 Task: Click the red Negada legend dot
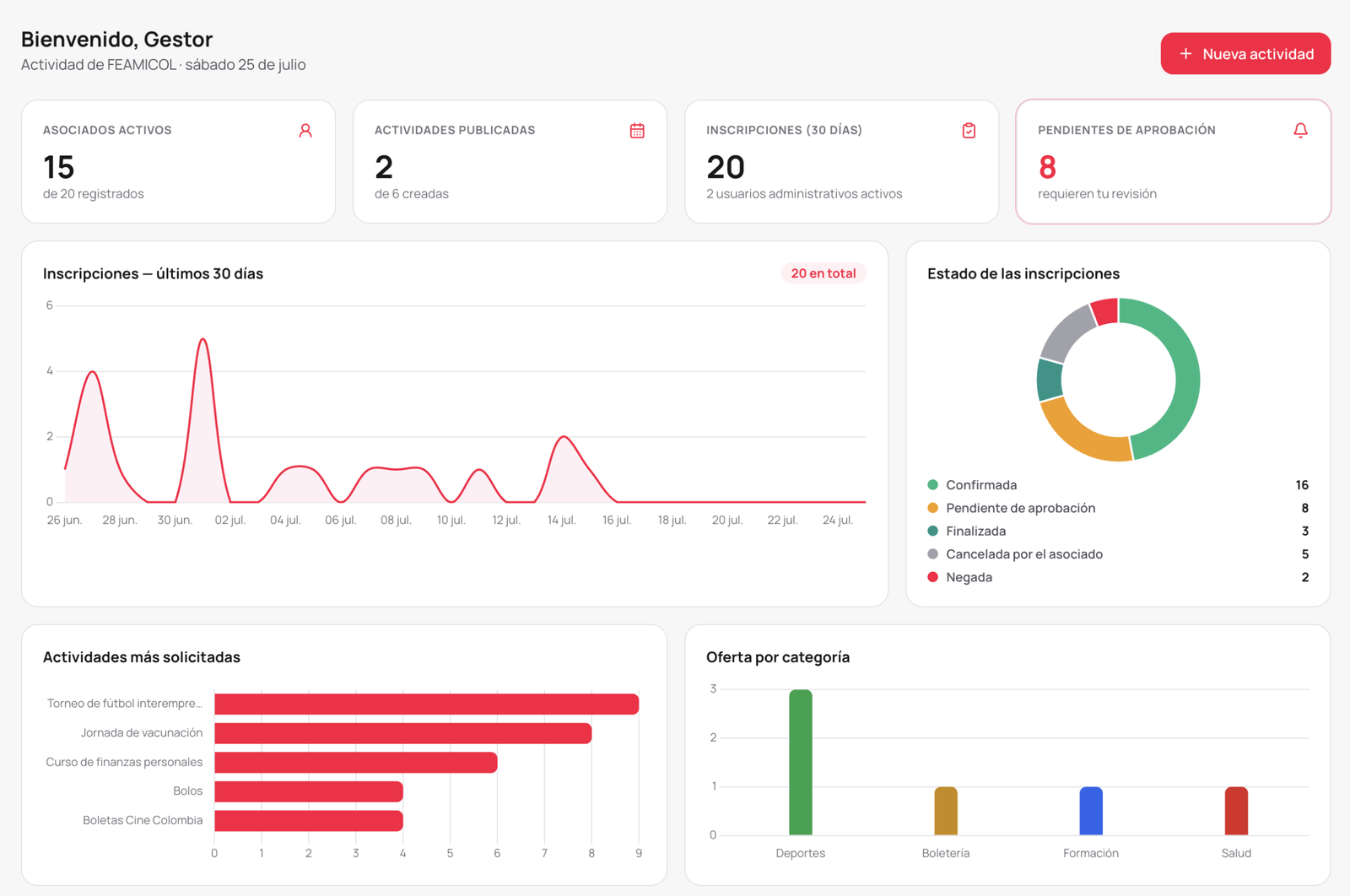pyautogui.click(x=932, y=577)
